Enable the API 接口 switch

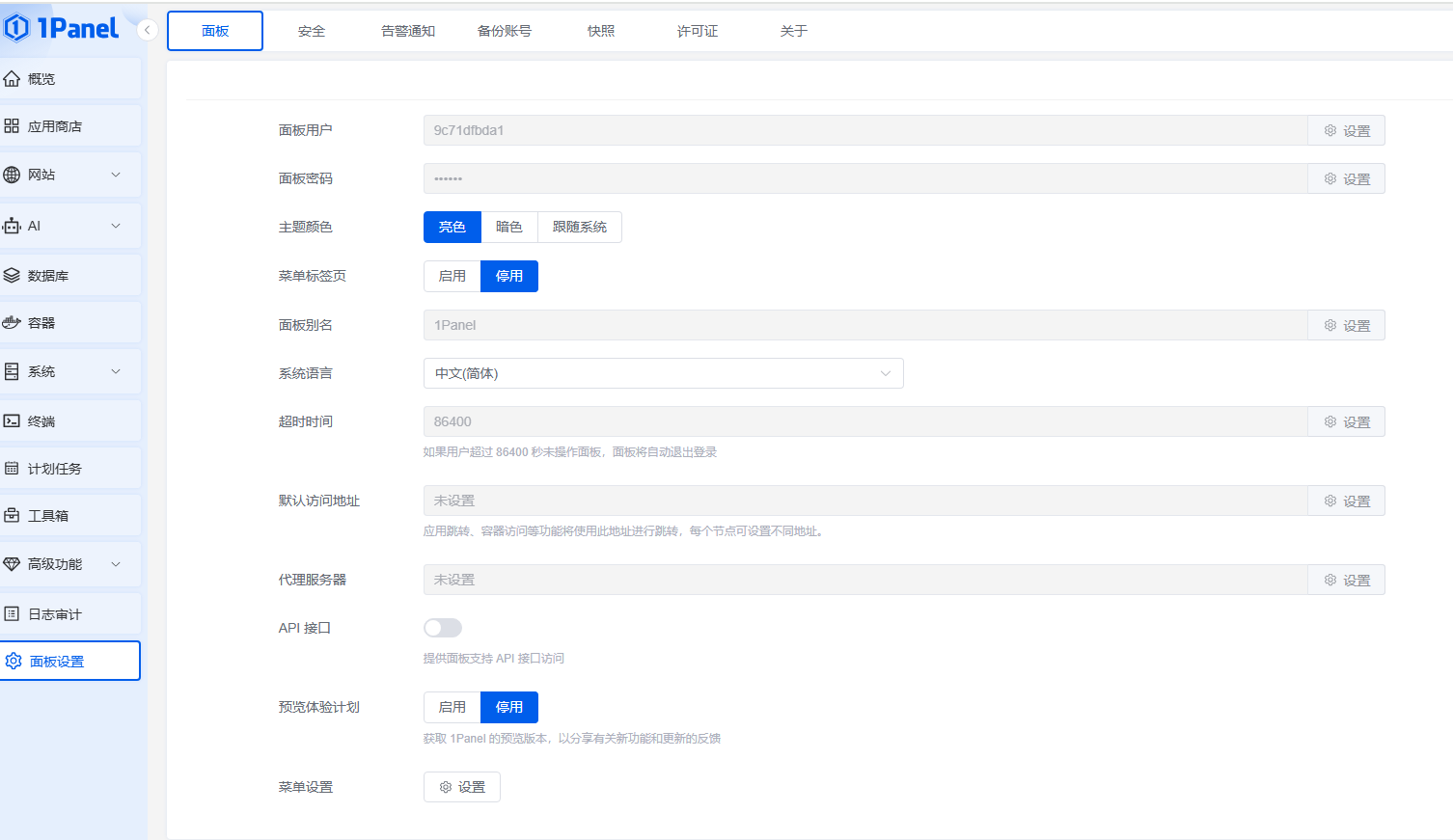(443, 628)
